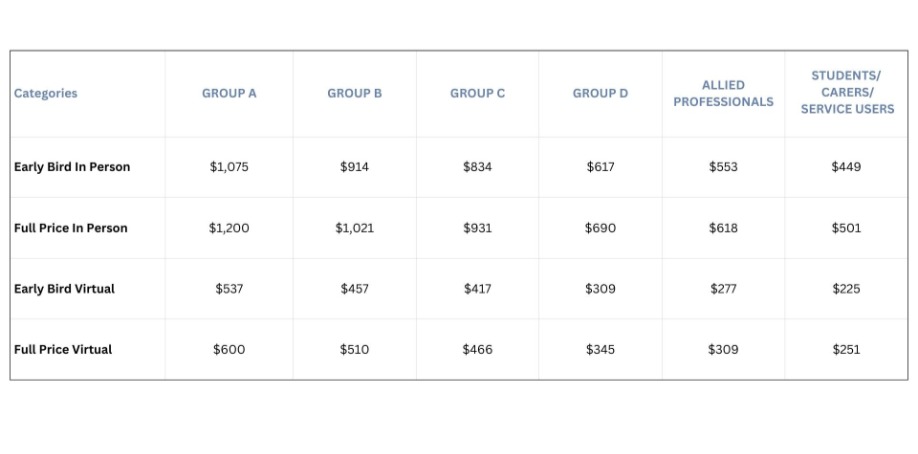This screenshot has width=918, height=454.
Task: Select the Early Bird In Person row label
Action: point(72,167)
